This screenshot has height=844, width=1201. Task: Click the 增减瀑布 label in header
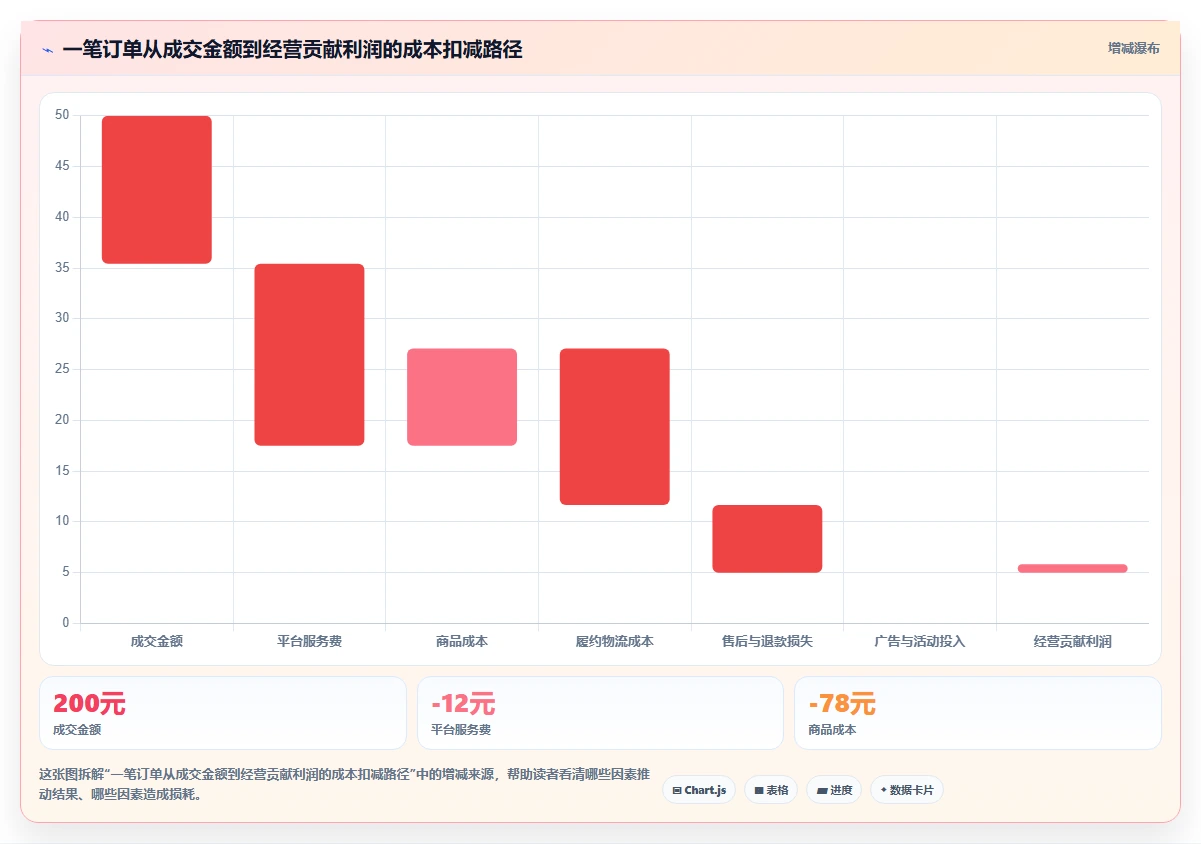1134,48
